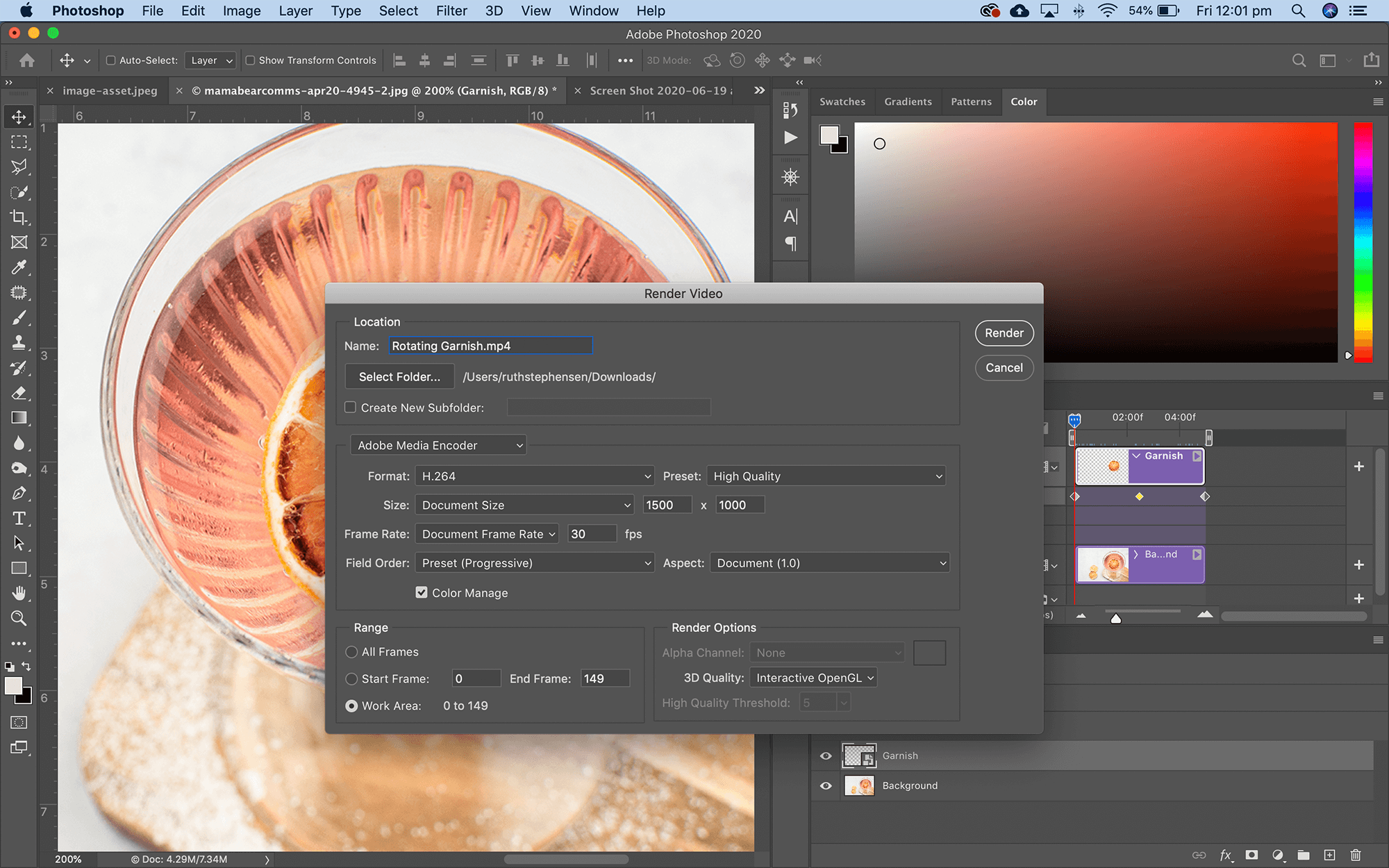Delete layer with trash icon
The width and height of the screenshot is (1389, 868).
[x=1356, y=856]
